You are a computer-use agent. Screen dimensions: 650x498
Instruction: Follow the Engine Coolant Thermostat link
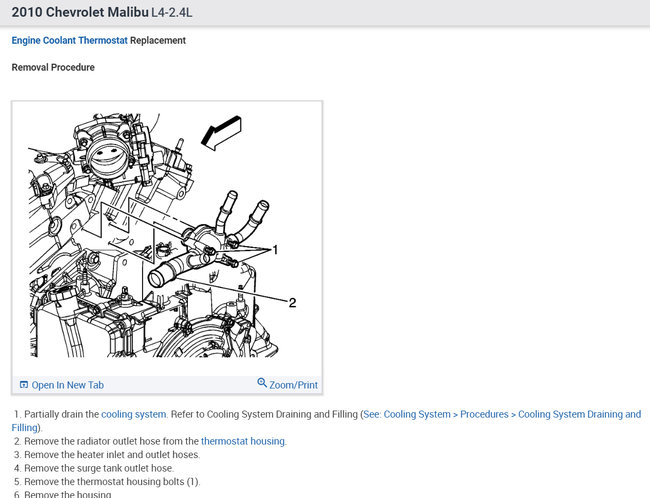click(x=70, y=41)
